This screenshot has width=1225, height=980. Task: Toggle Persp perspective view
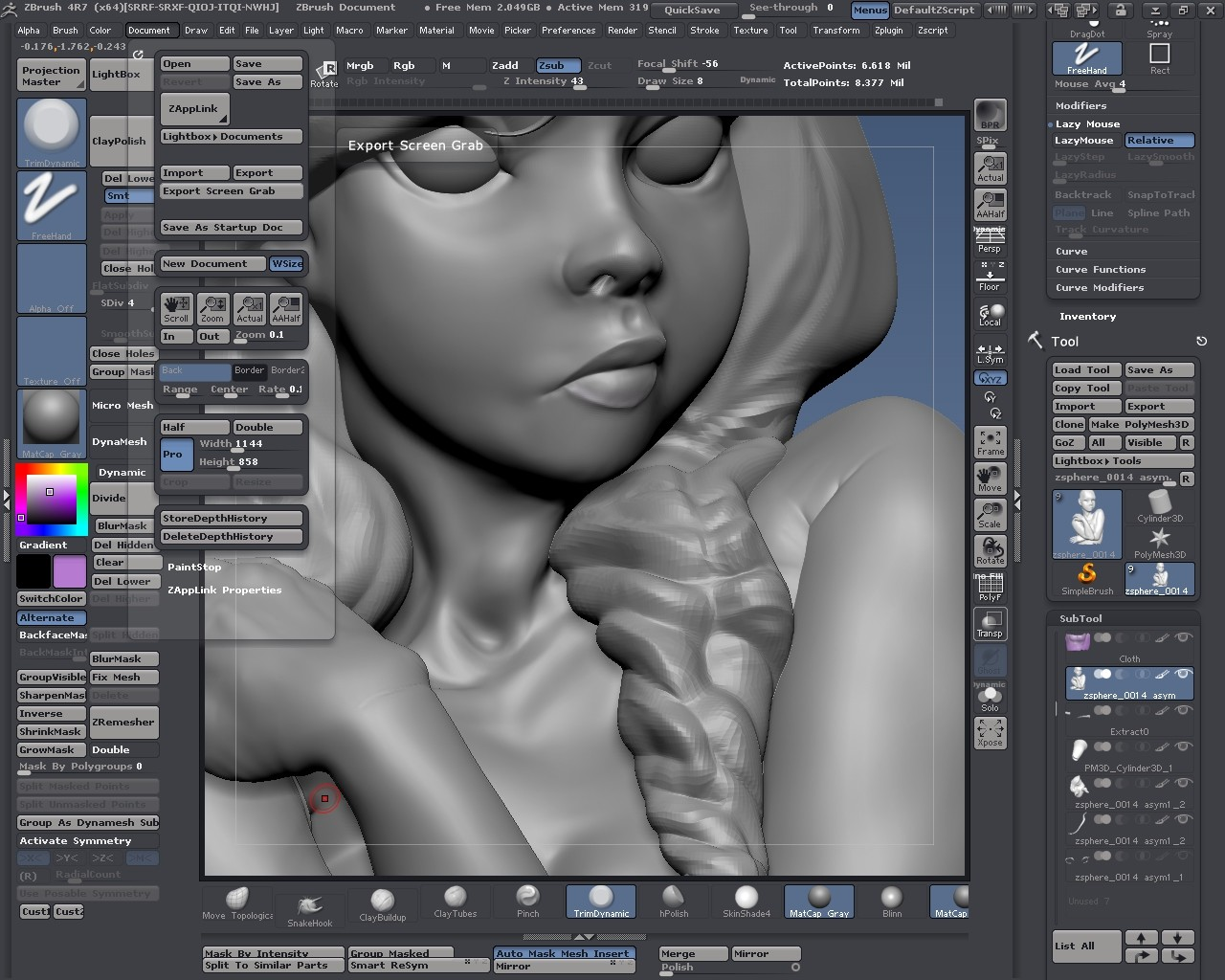pyautogui.click(x=990, y=241)
